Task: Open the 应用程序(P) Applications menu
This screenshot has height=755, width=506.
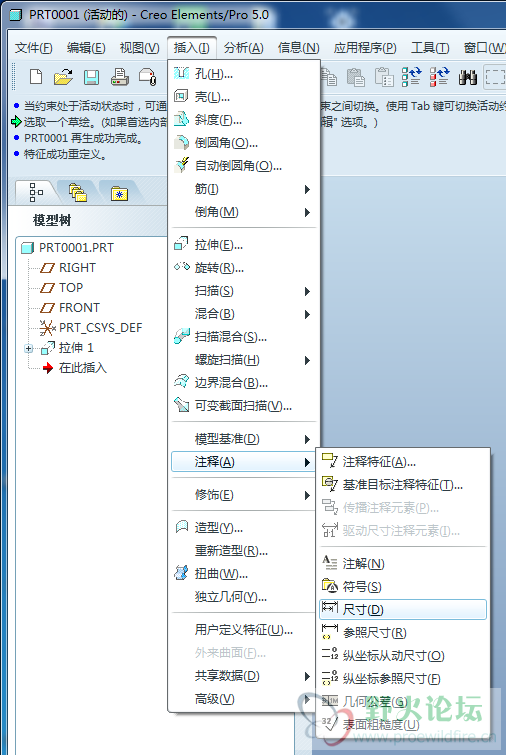Action: pos(365,48)
